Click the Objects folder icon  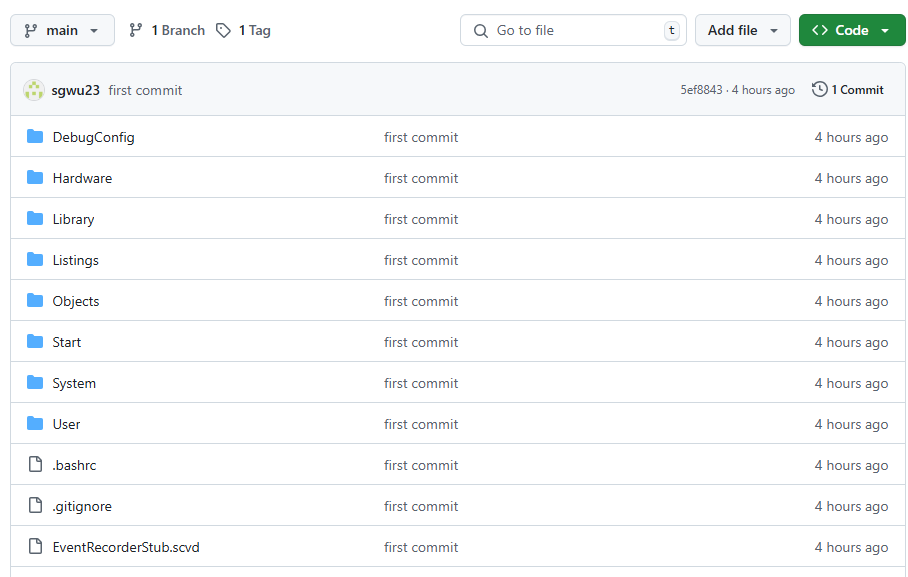35,300
